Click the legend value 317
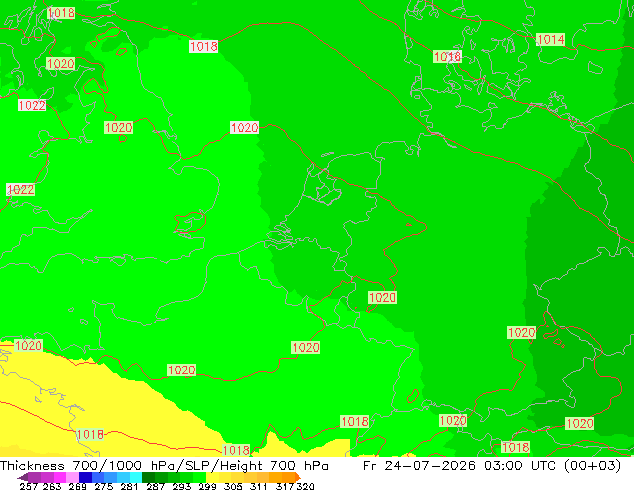Image resolution: width=634 pixels, height=490 pixels. [285, 486]
